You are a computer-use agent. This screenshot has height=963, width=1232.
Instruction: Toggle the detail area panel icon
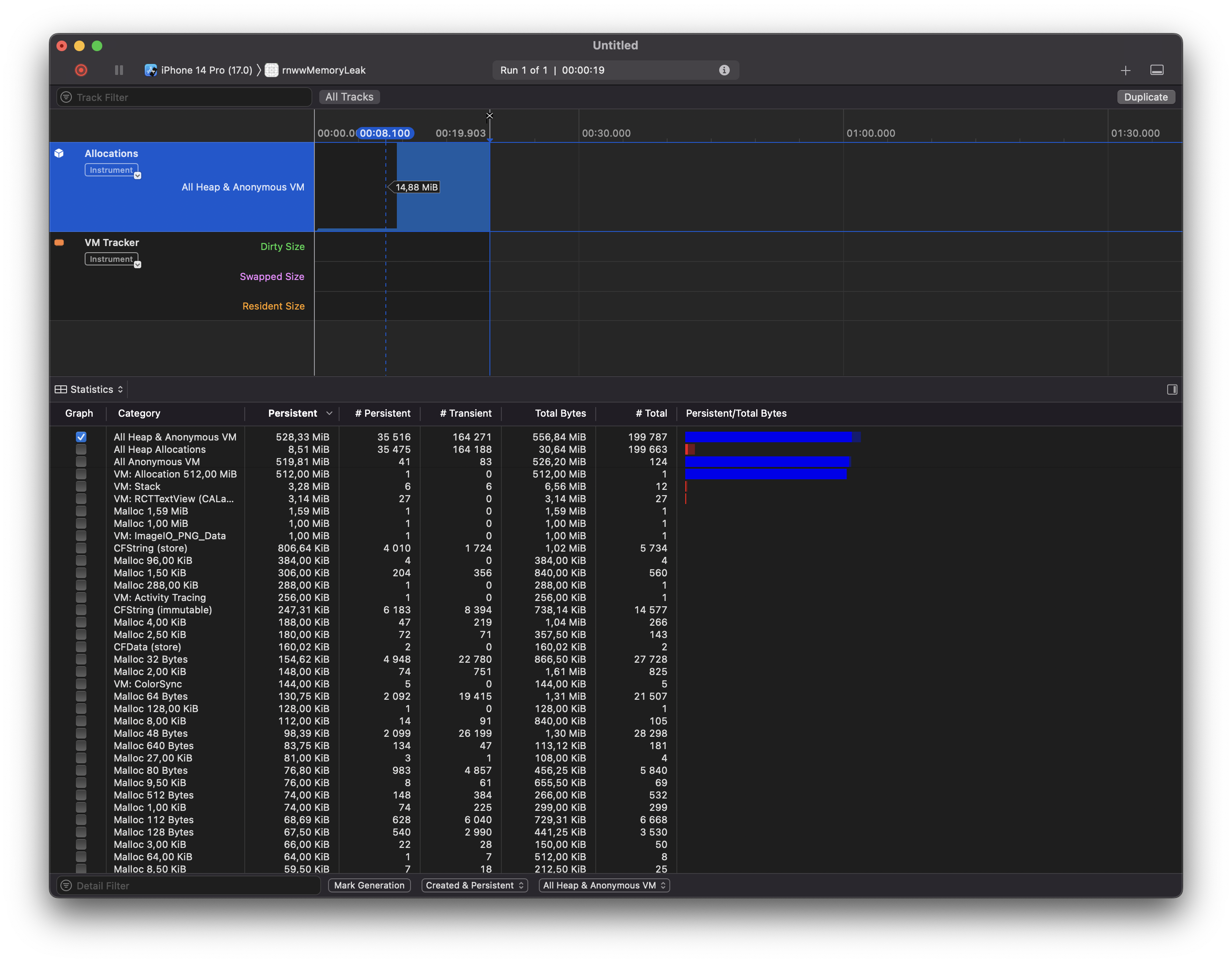click(x=1157, y=70)
